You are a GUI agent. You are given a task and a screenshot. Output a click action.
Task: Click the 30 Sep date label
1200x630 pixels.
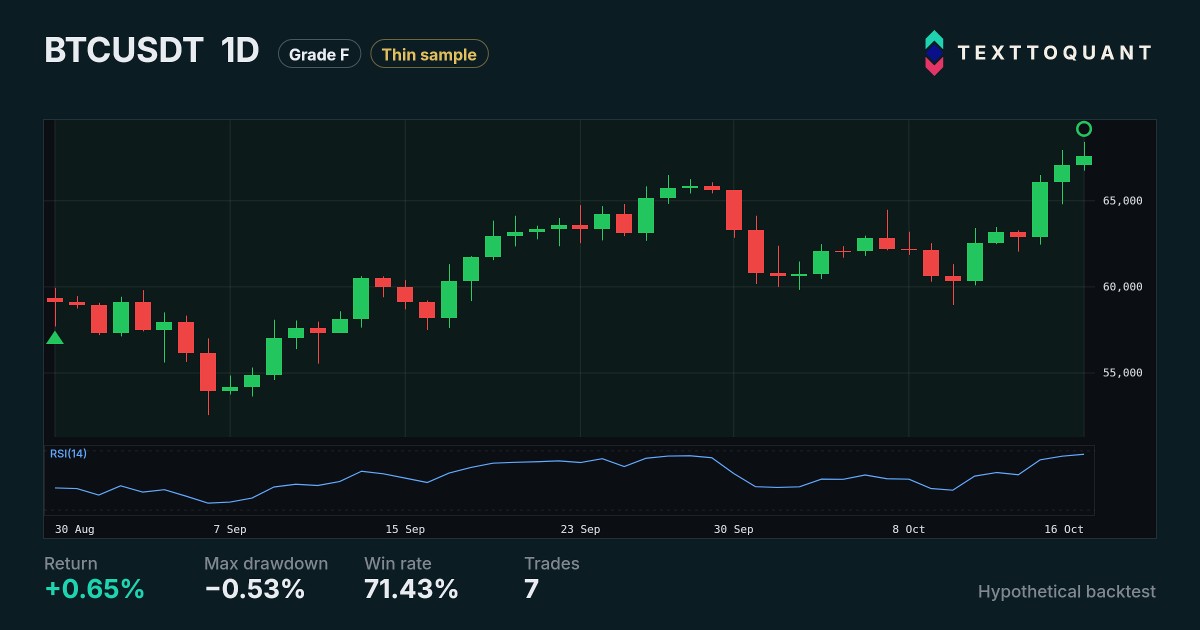click(x=733, y=529)
